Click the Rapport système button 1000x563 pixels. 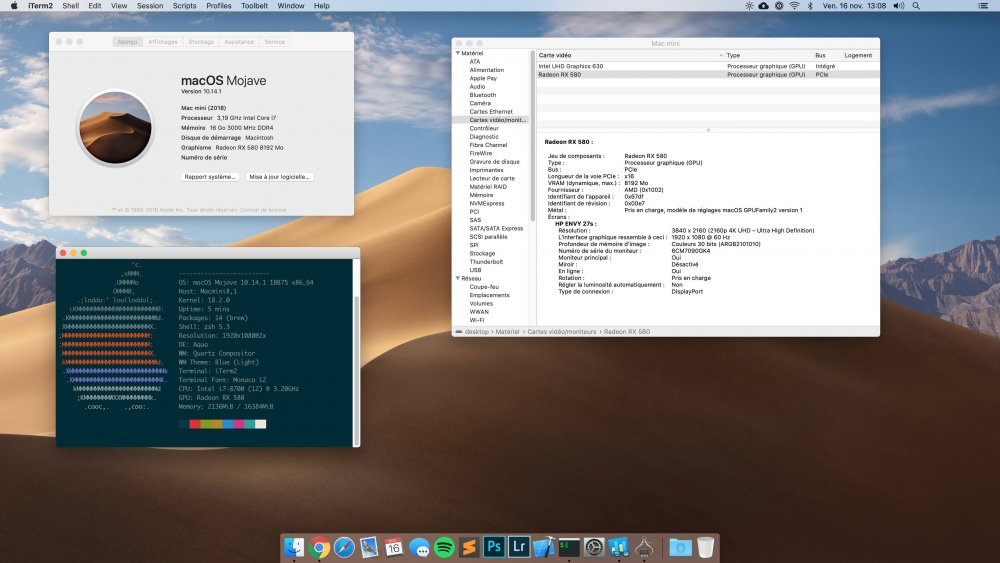(210, 177)
